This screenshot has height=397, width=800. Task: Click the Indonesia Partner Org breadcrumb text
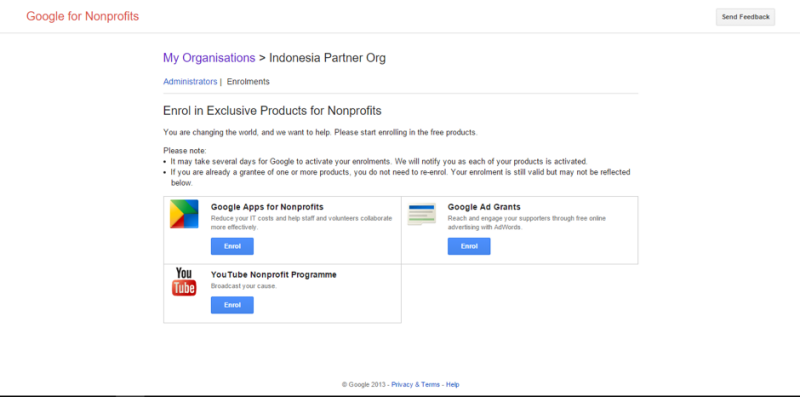[327, 58]
